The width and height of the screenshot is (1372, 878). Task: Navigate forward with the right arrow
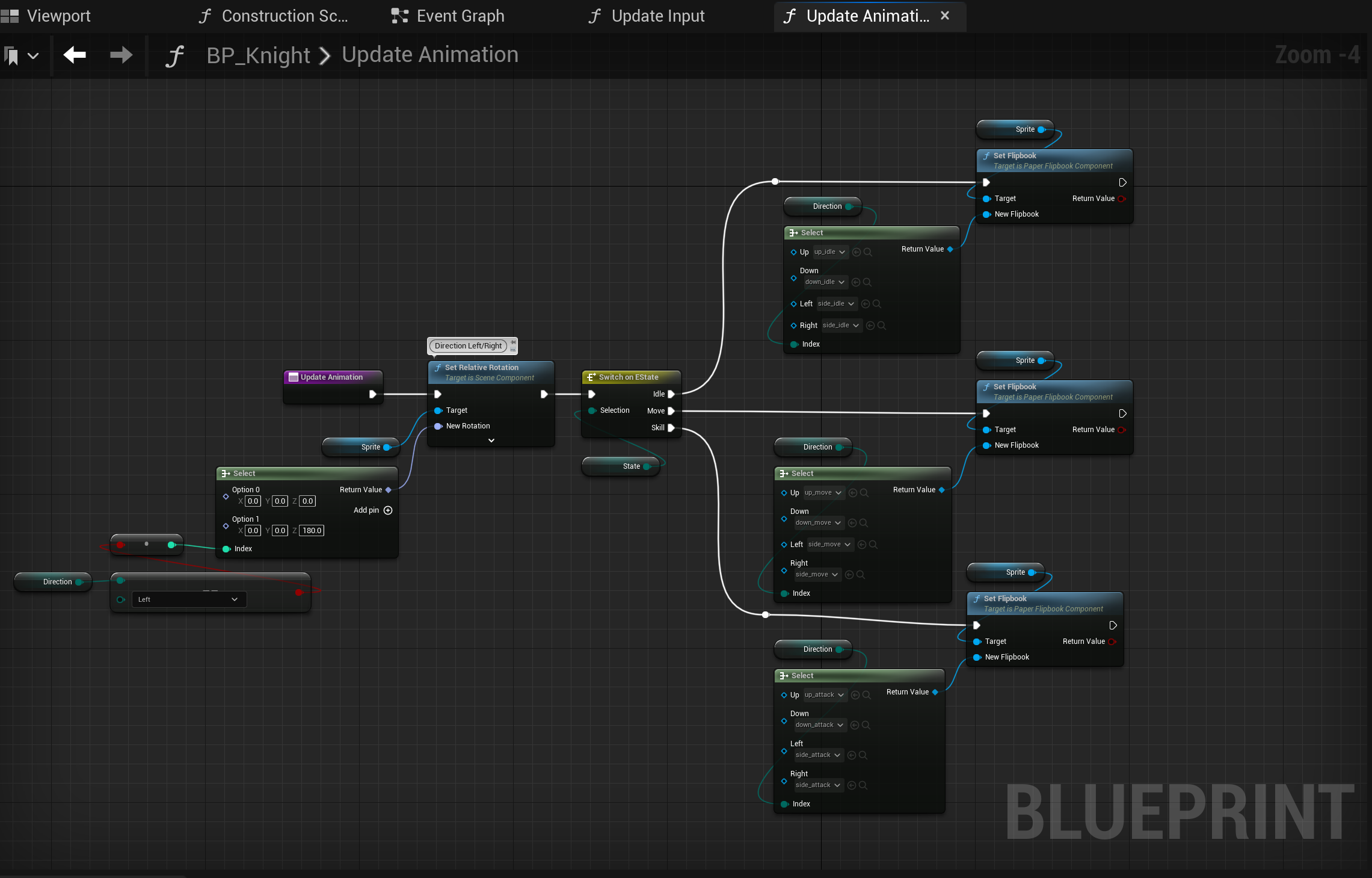(121, 55)
